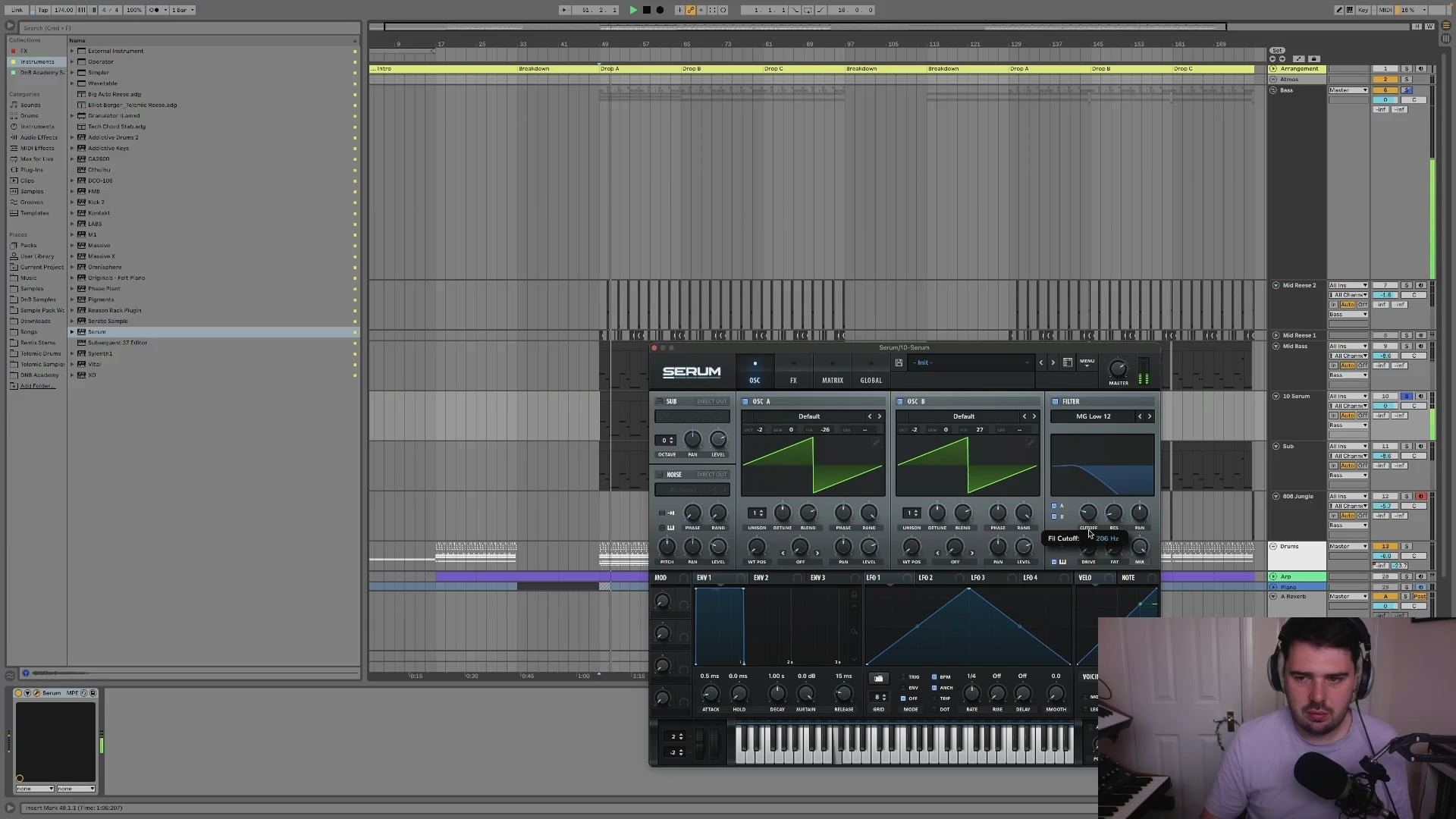Toggle OSC A on or off
This screenshot has height=819, width=1456.
coord(745,402)
